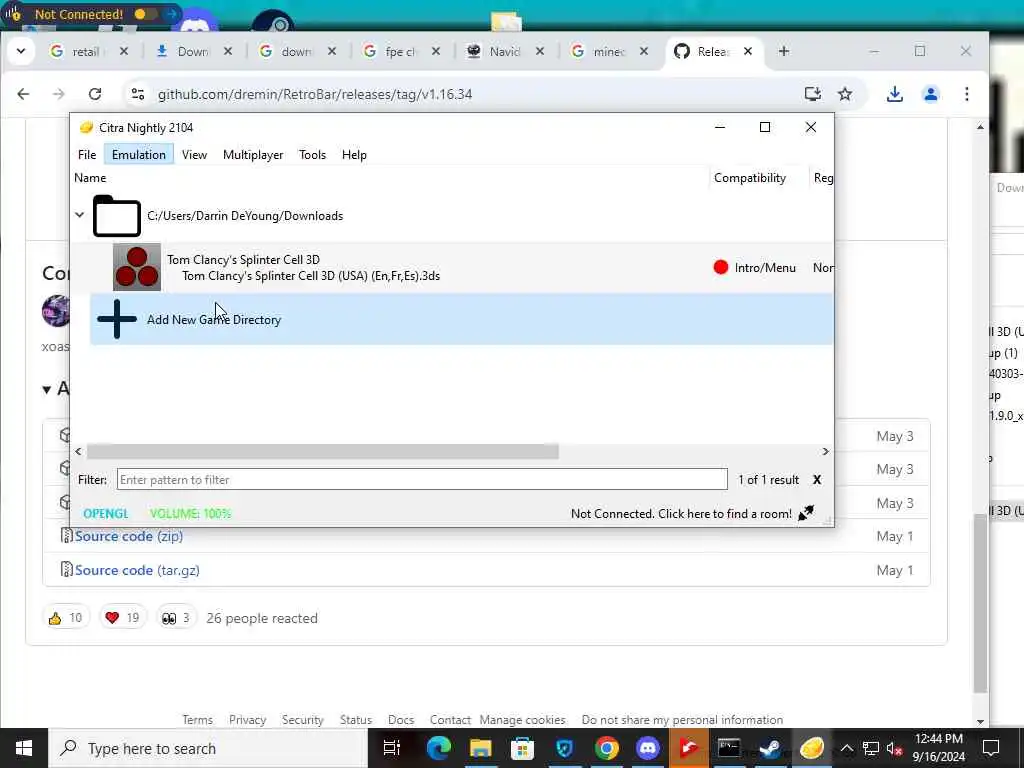This screenshot has width=1024, height=768.
Task: Click the Windows taskbar search box
Action: pos(208,748)
